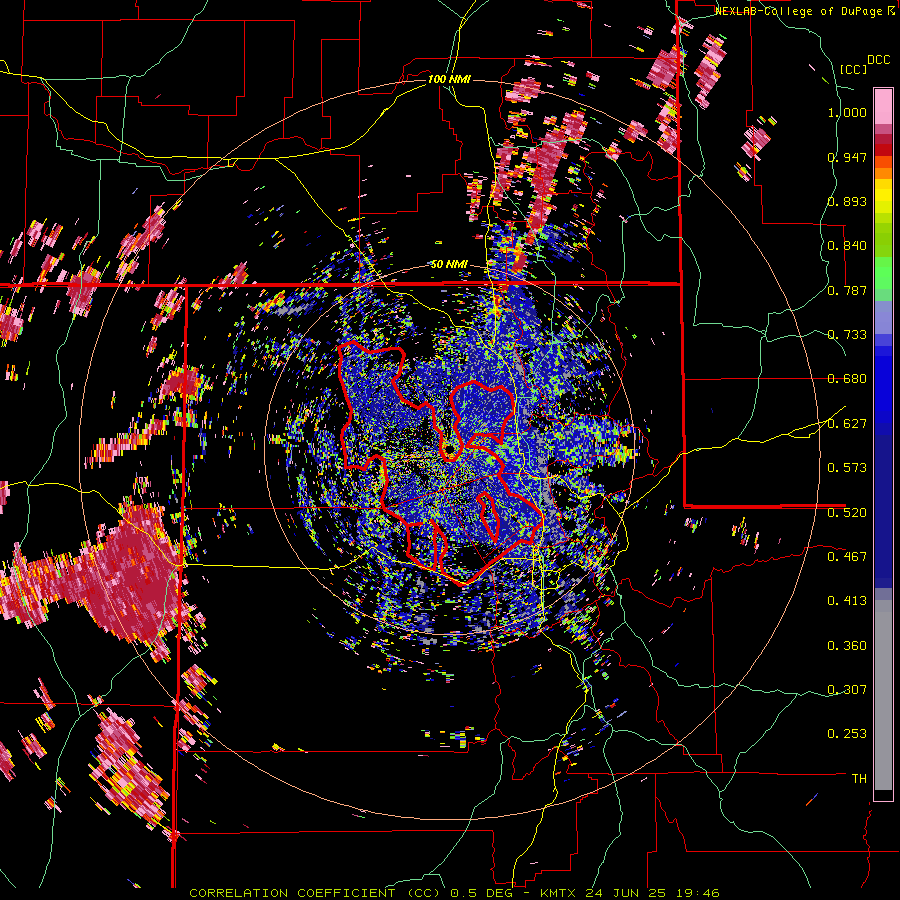Click the 0.733 scale value
This screenshot has height=900, width=900.
click(x=847, y=335)
